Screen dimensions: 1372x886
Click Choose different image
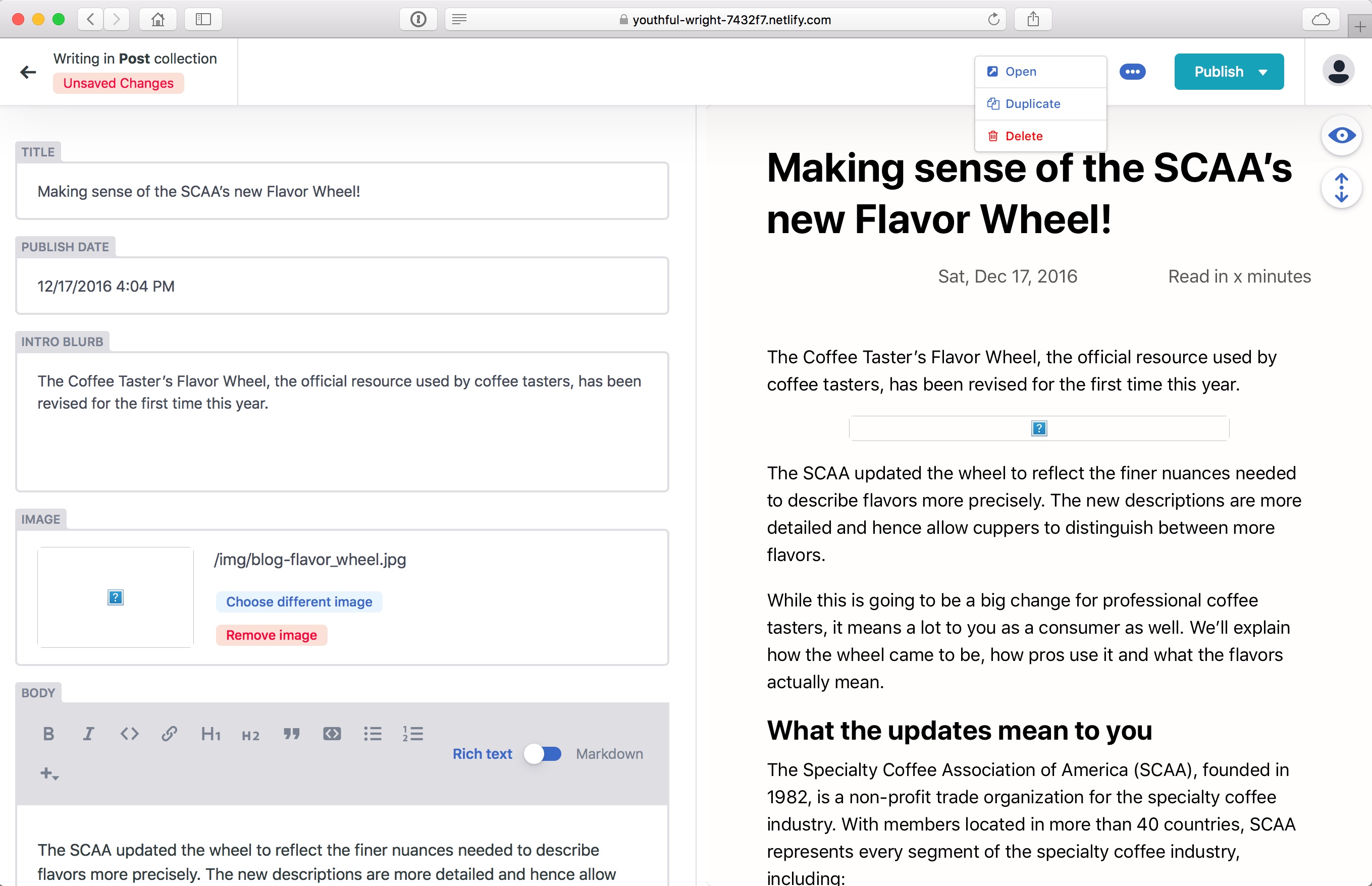pos(299,602)
